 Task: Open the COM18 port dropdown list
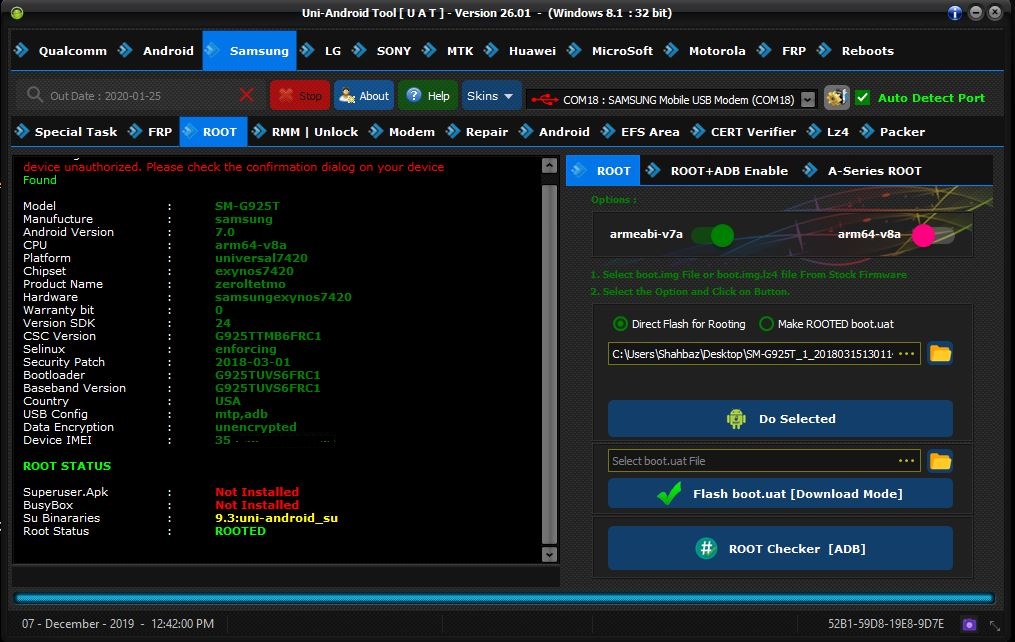[x=808, y=100]
